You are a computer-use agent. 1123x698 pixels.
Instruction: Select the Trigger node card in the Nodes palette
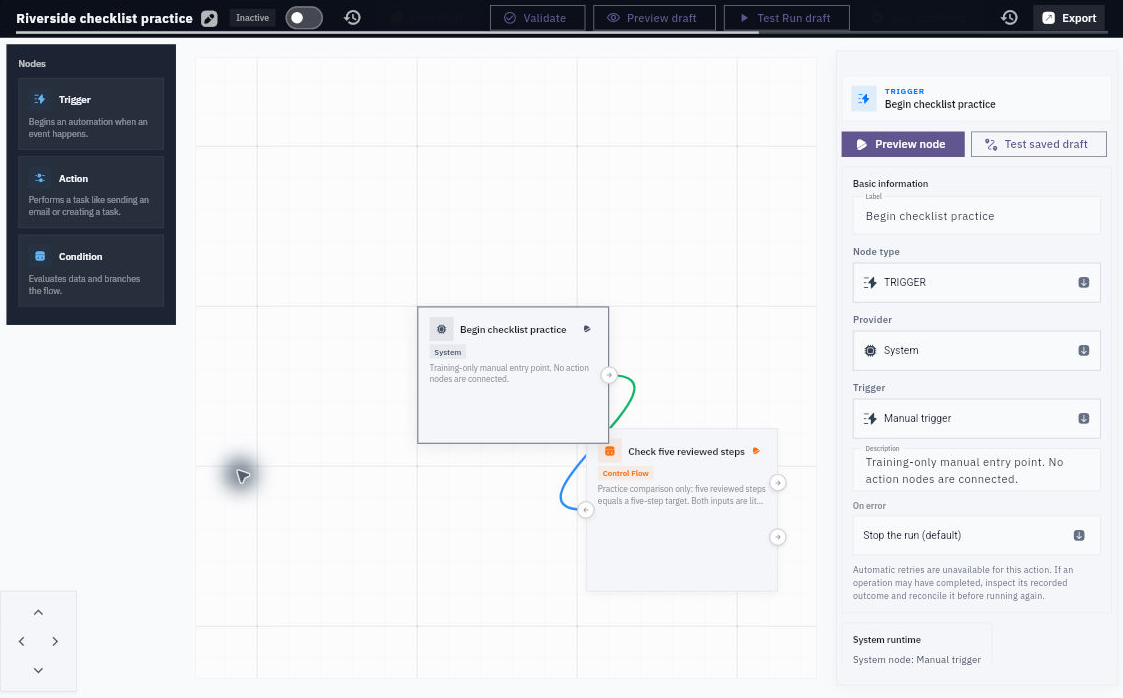coord(91,115)
